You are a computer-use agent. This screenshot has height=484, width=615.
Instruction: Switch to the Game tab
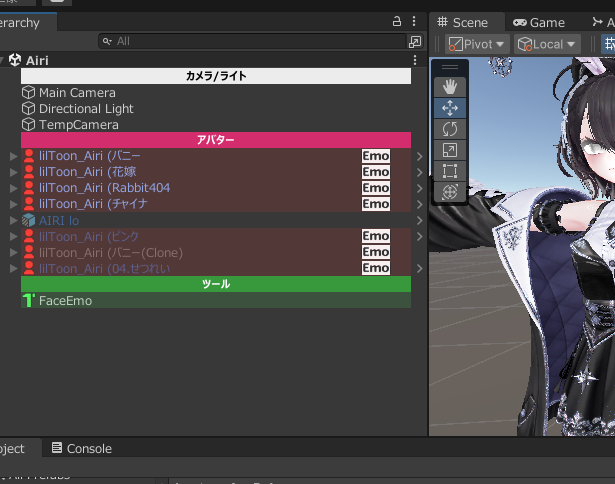tap(539, 22)
